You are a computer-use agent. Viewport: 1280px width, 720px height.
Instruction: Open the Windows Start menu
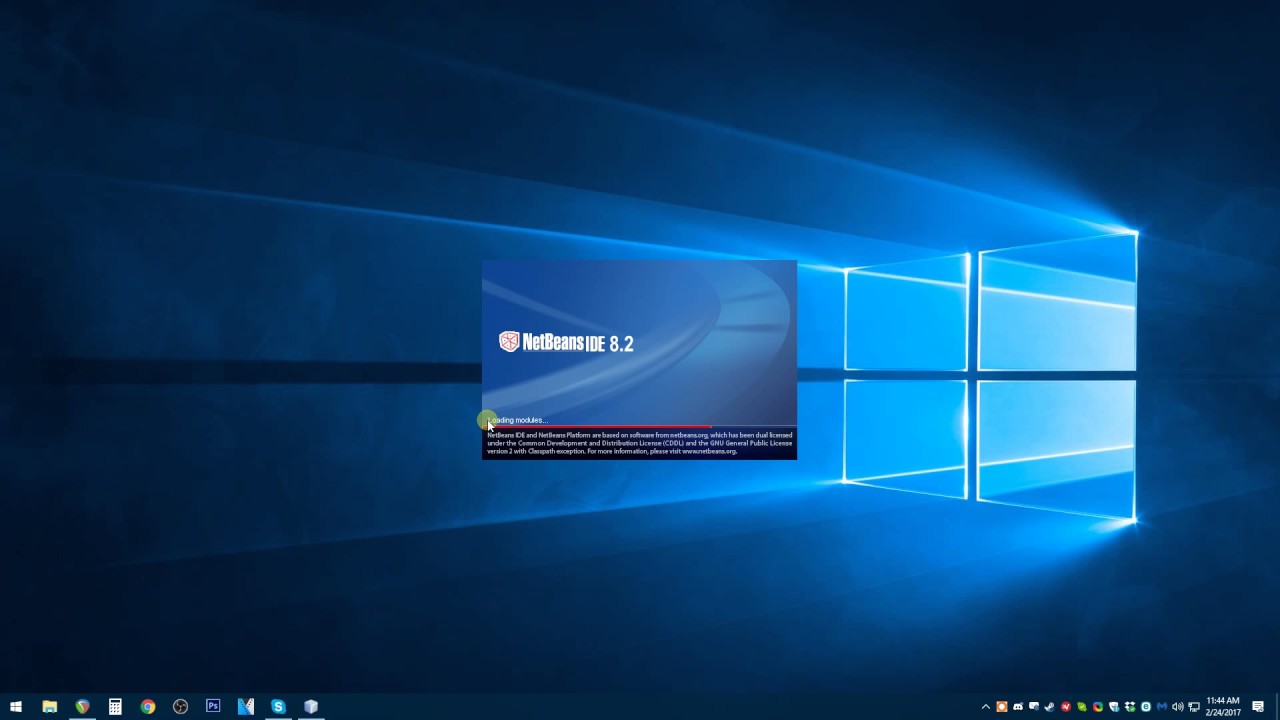coord(16,706)
